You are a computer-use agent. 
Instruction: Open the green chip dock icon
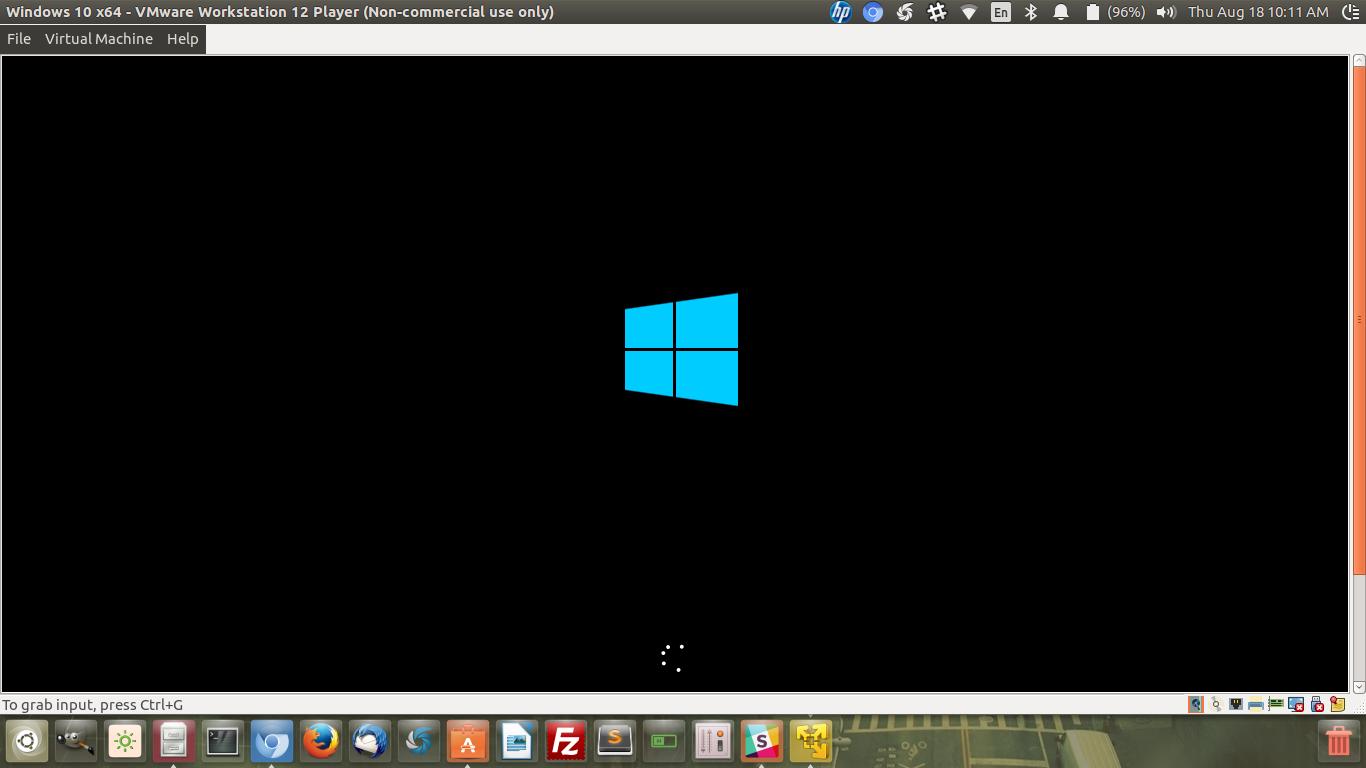pos(664,742)
